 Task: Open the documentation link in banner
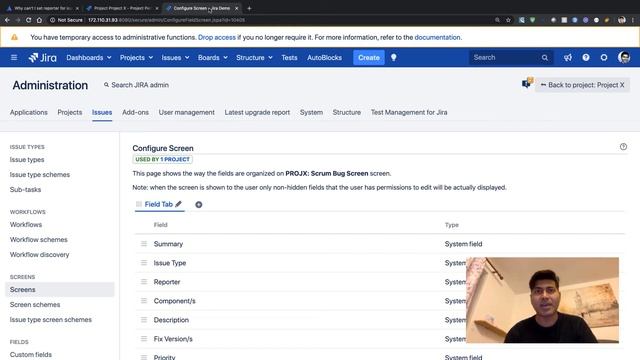click(x=437, y=37)
